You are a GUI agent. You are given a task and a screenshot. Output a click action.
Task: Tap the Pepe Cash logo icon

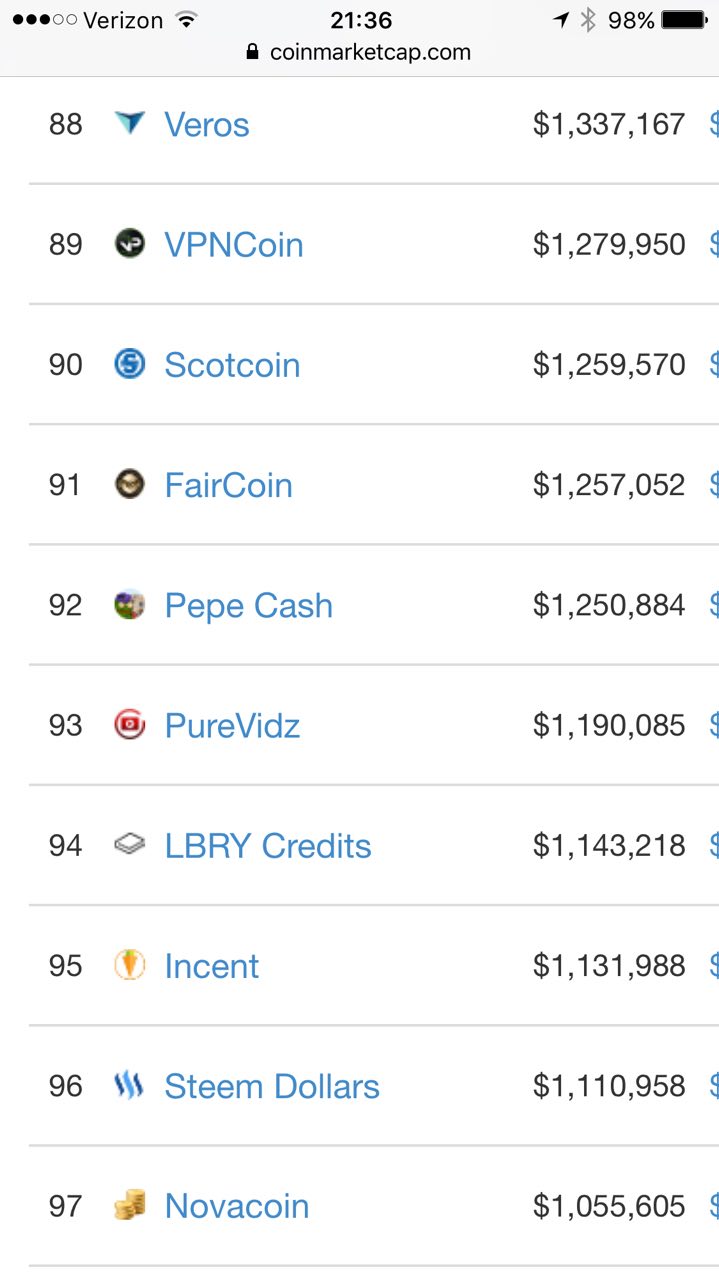130,604
